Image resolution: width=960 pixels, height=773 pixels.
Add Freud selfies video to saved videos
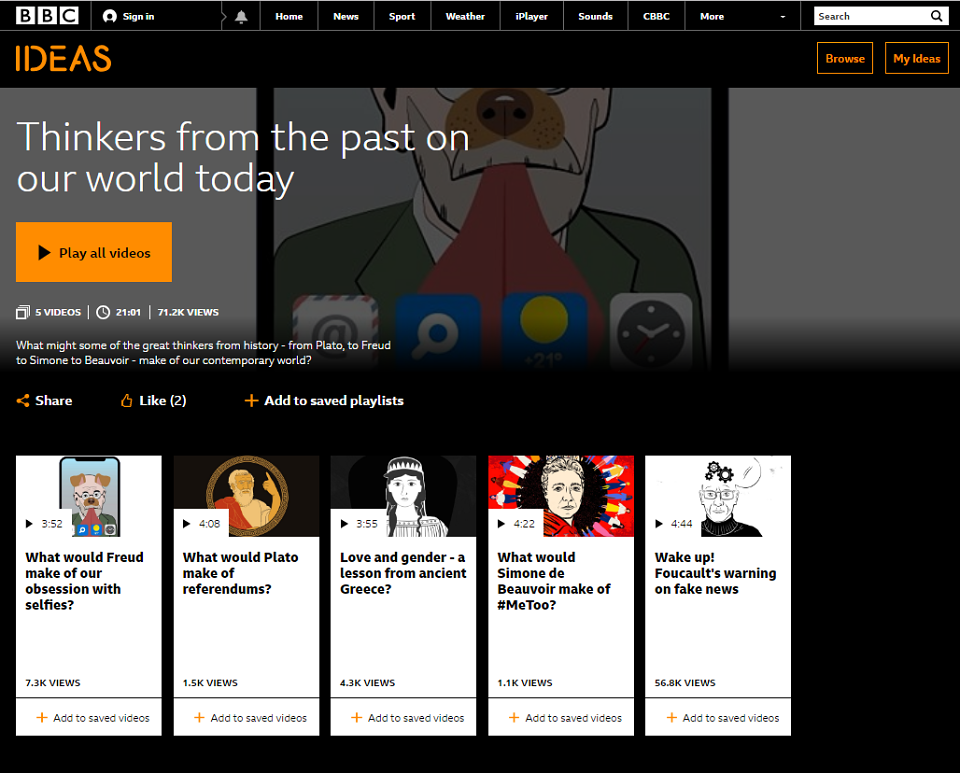92,717
